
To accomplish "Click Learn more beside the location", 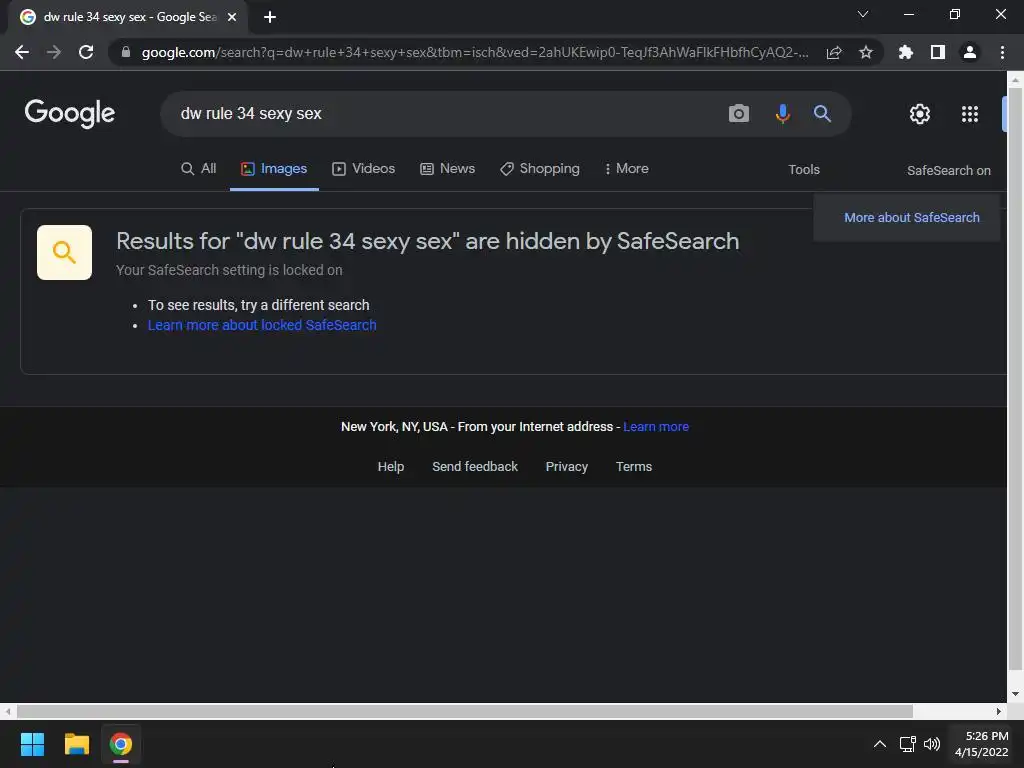I will (656, 426).
